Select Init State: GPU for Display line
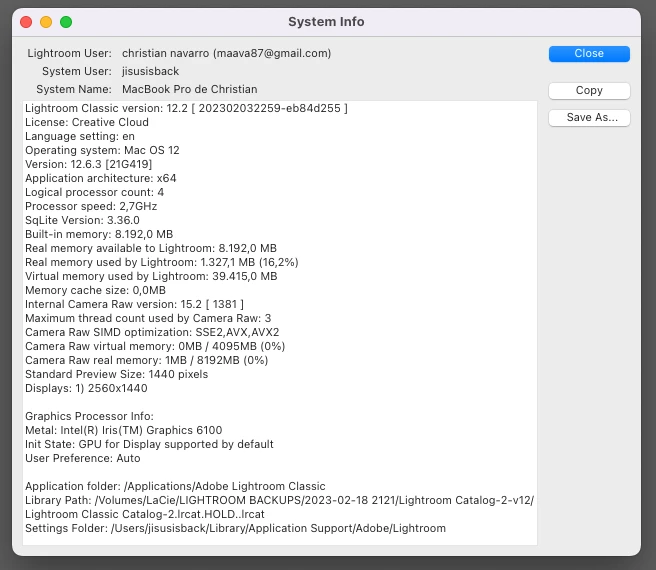 149,444
